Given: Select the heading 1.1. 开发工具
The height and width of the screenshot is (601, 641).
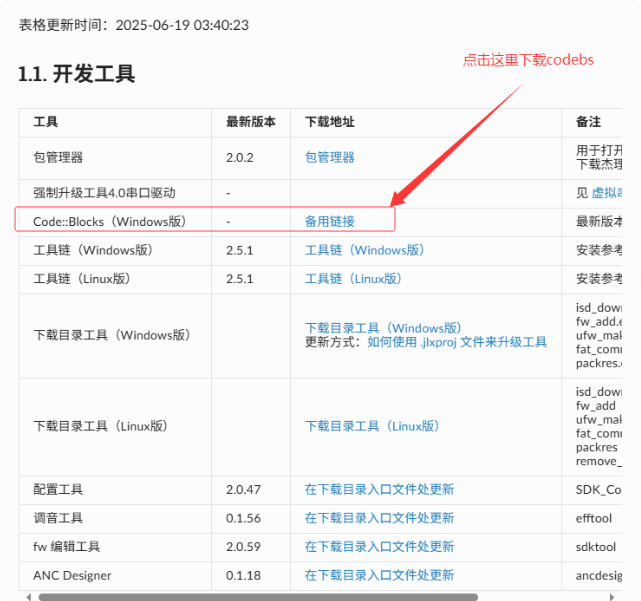Looking at the screenshot, I should tap(77, 74).
